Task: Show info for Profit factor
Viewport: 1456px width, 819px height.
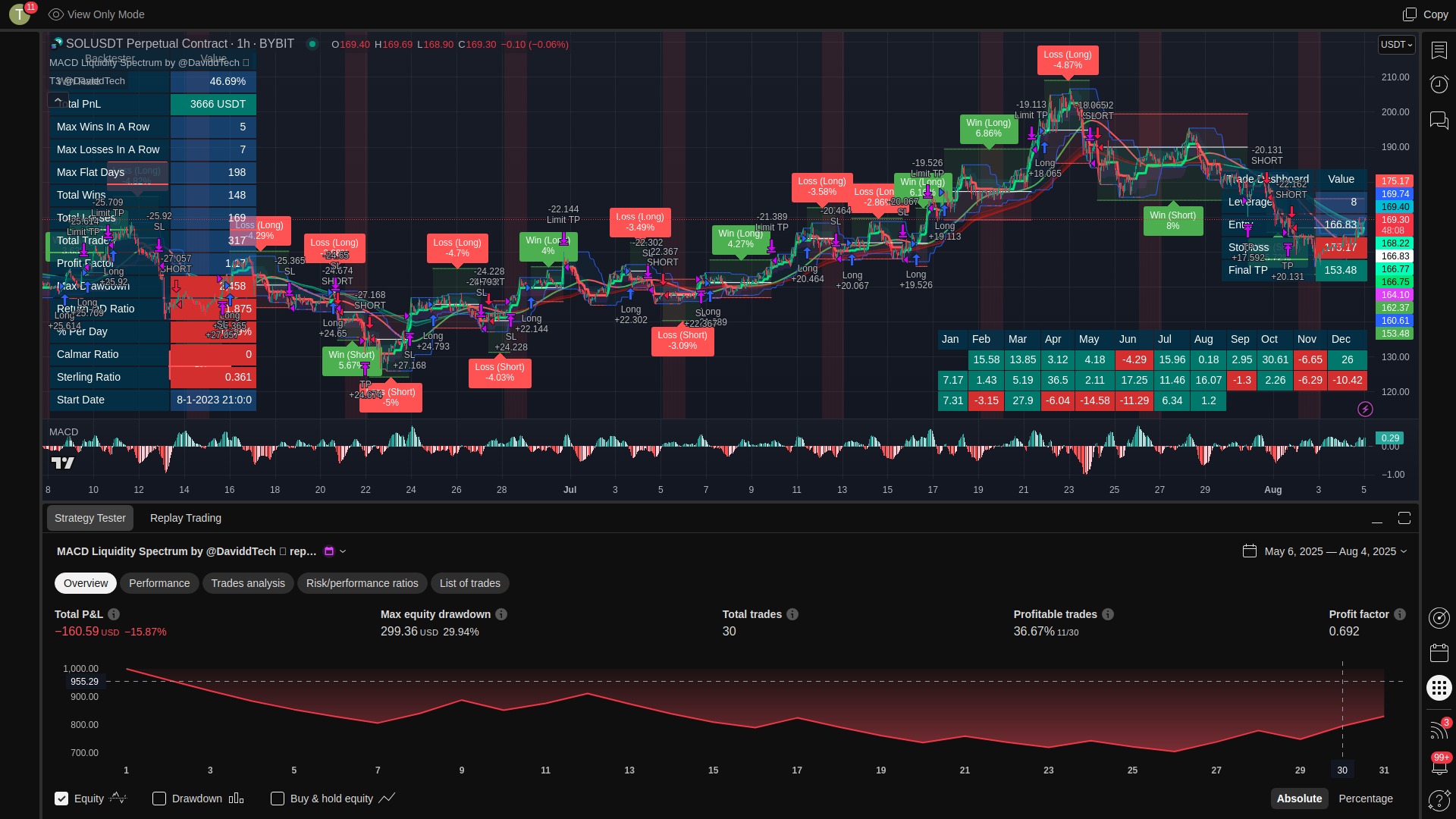Action: (x=1400, y=614)
